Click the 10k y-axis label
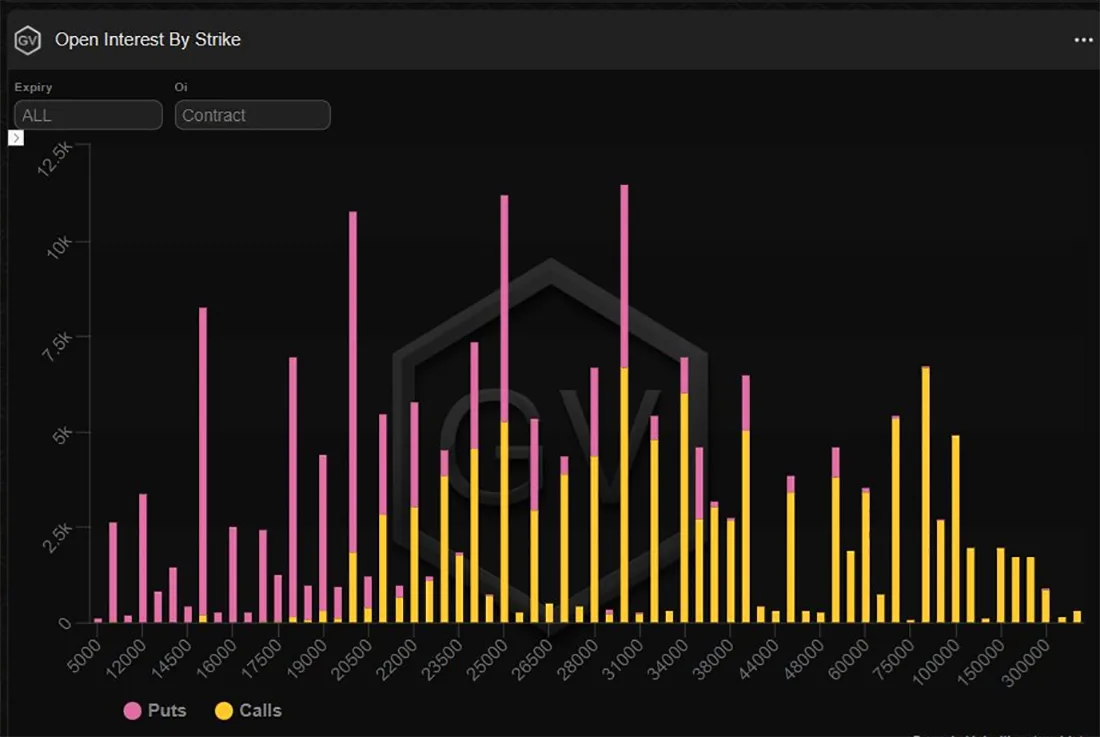 tap(59, 247)
